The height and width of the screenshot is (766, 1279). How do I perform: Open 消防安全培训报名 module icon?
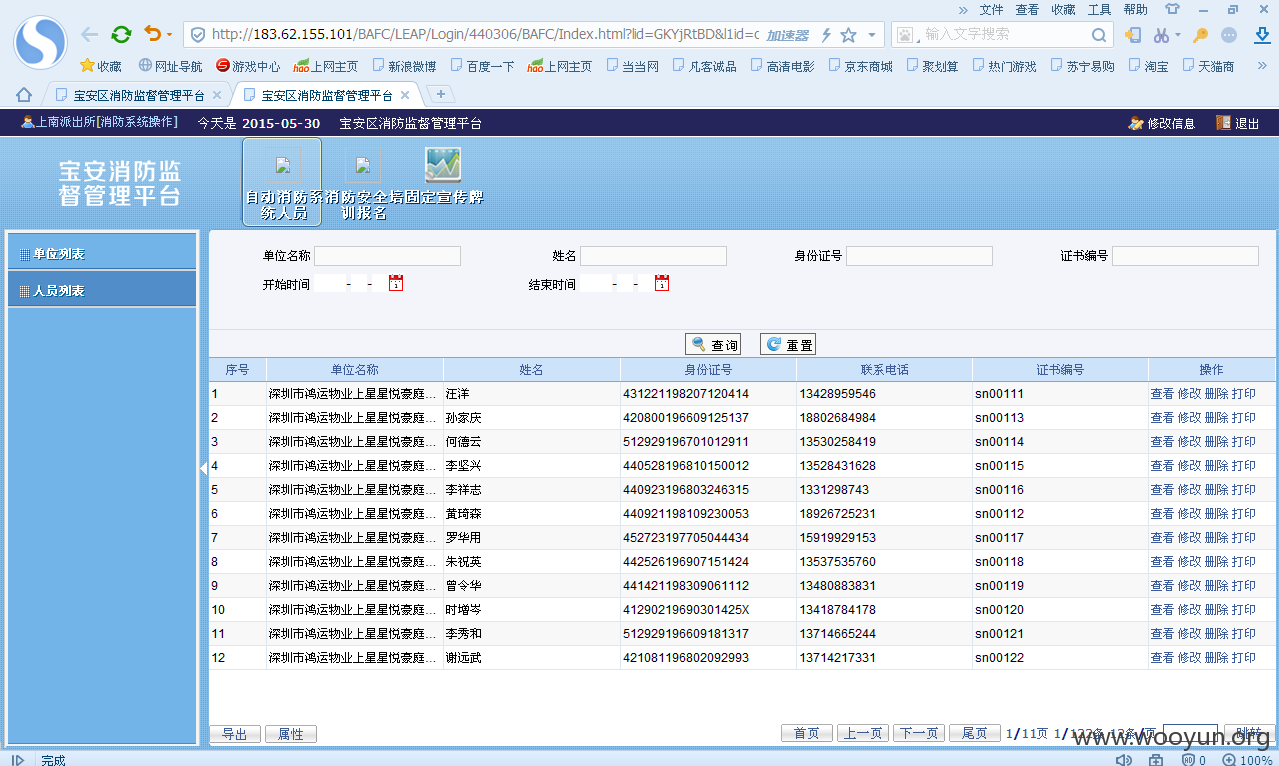pyautogui.click(x=363, y=181)
